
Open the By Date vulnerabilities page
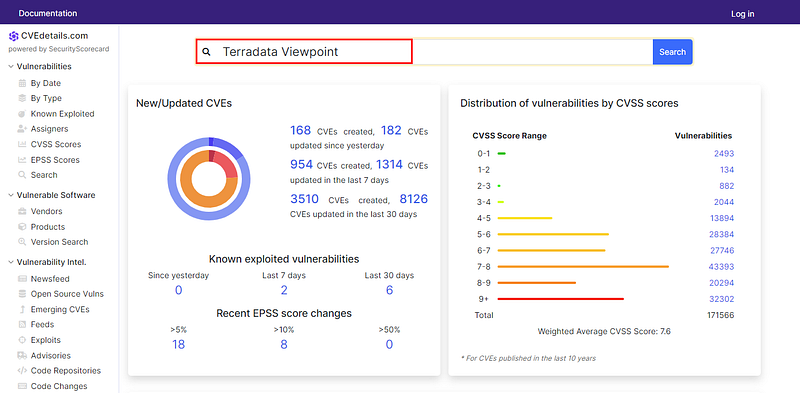point(45,83)
